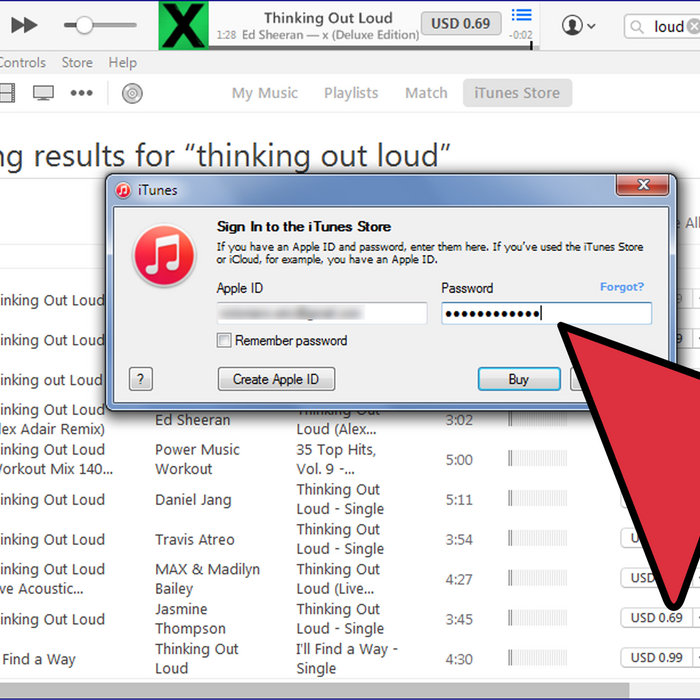The image size is (700, 700).
Task: Select the Travis Atreo artist entry
Action: [x=195, y=539]
